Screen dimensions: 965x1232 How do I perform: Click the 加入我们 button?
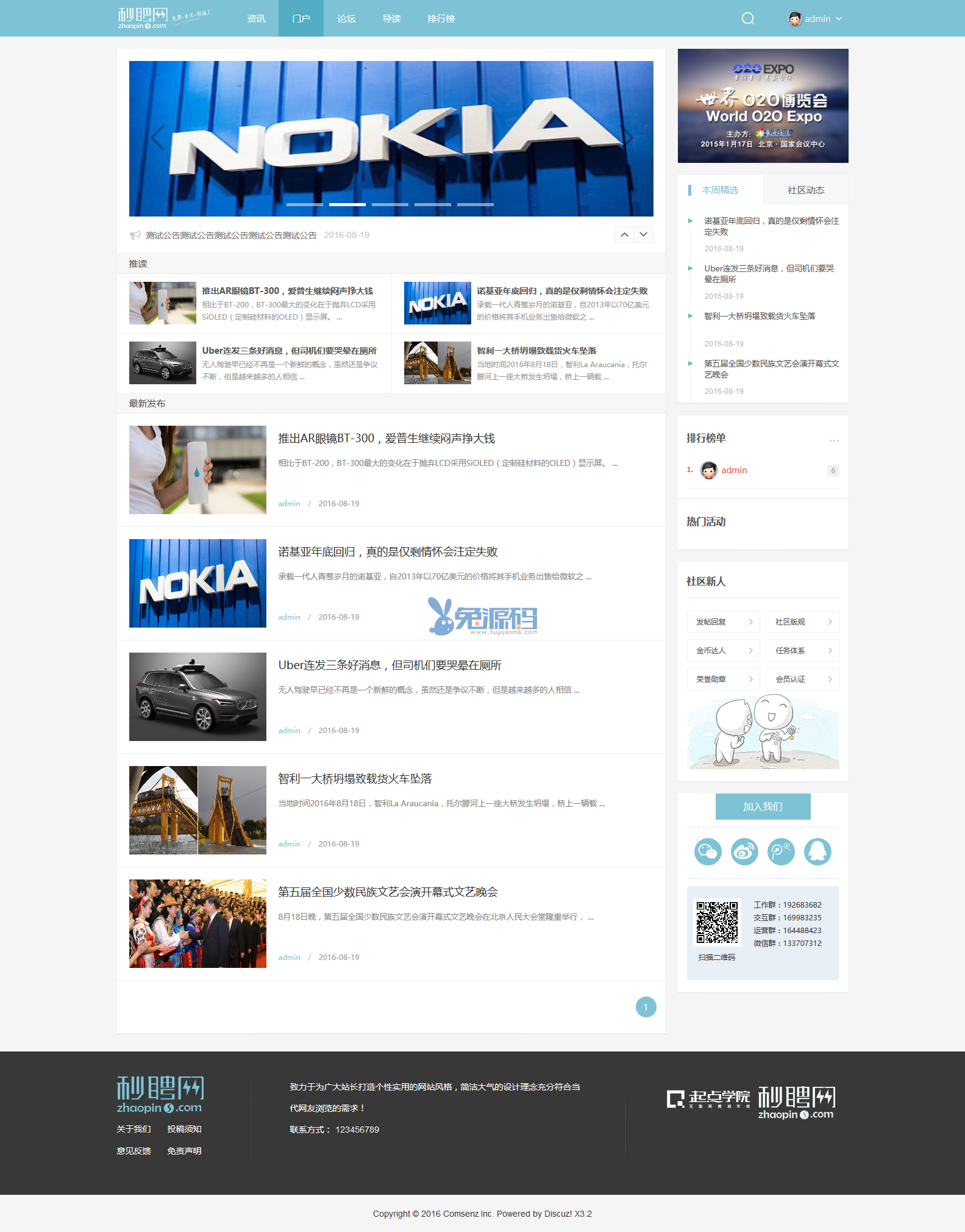coord(763,807)
